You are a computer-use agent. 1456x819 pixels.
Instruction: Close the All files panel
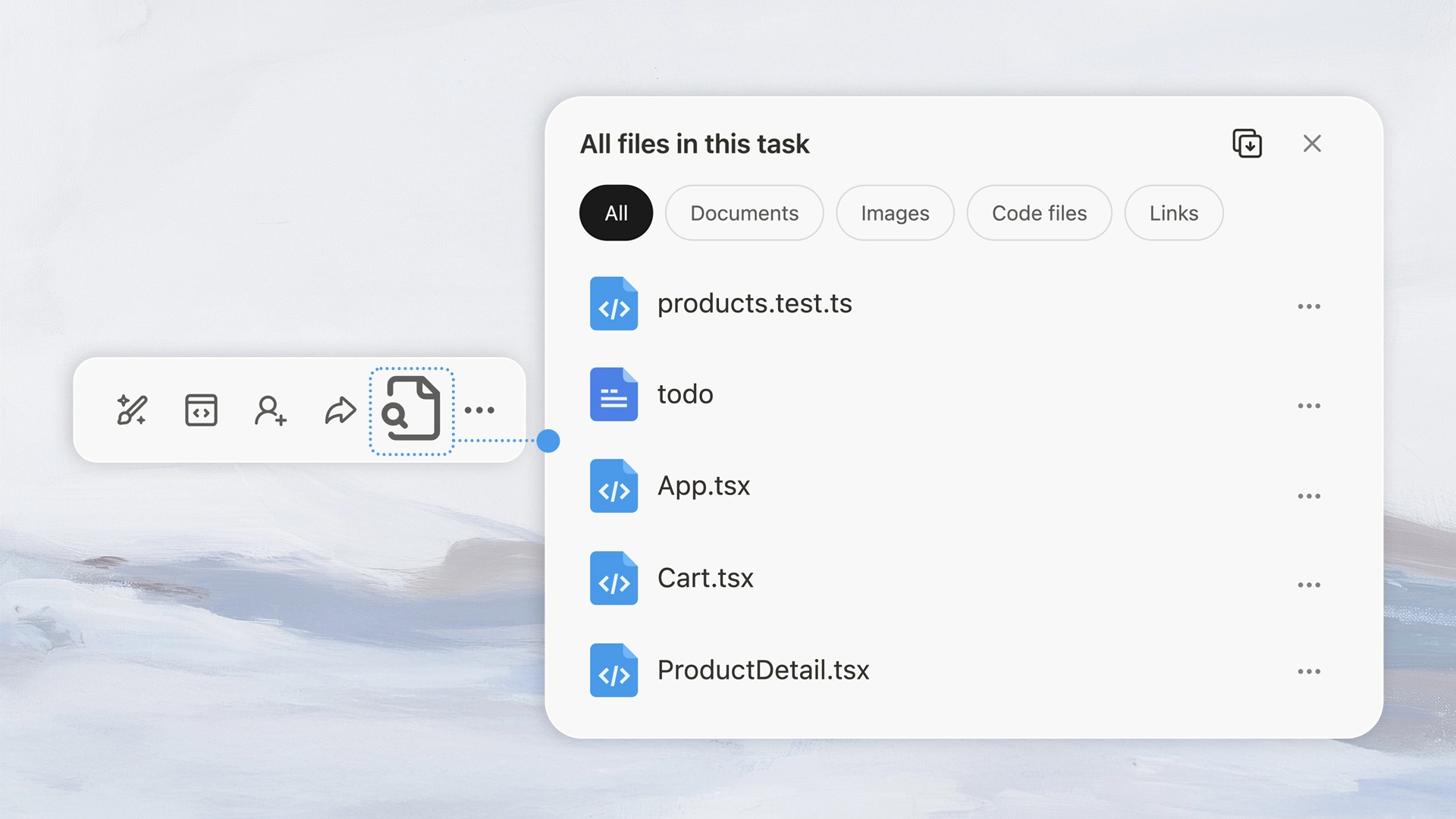[1312, 143]
